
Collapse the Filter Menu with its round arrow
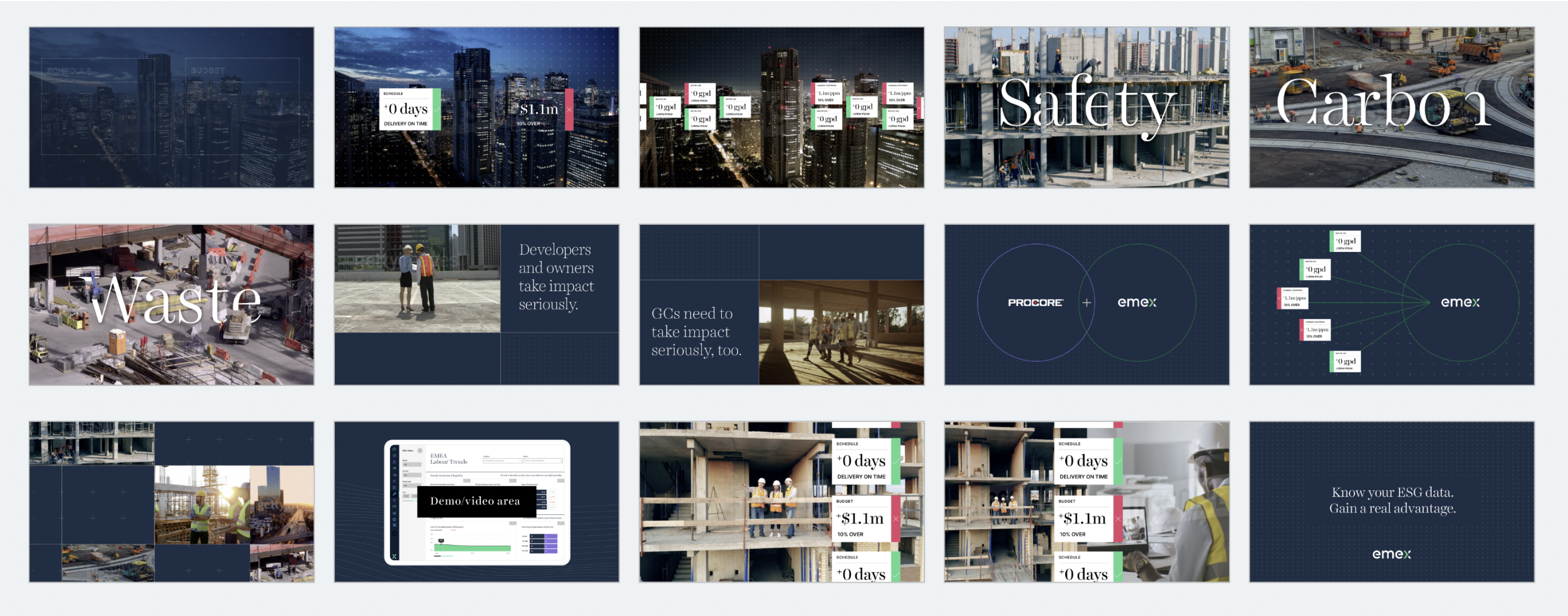click(x=420, y=450)
